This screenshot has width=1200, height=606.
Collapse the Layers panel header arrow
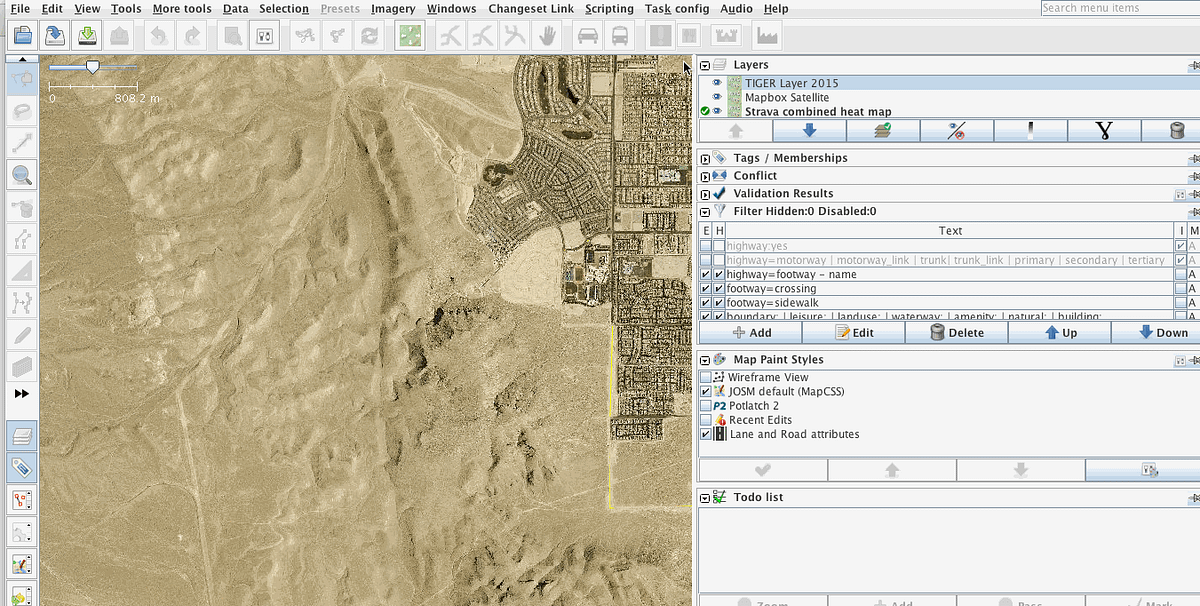706,63
